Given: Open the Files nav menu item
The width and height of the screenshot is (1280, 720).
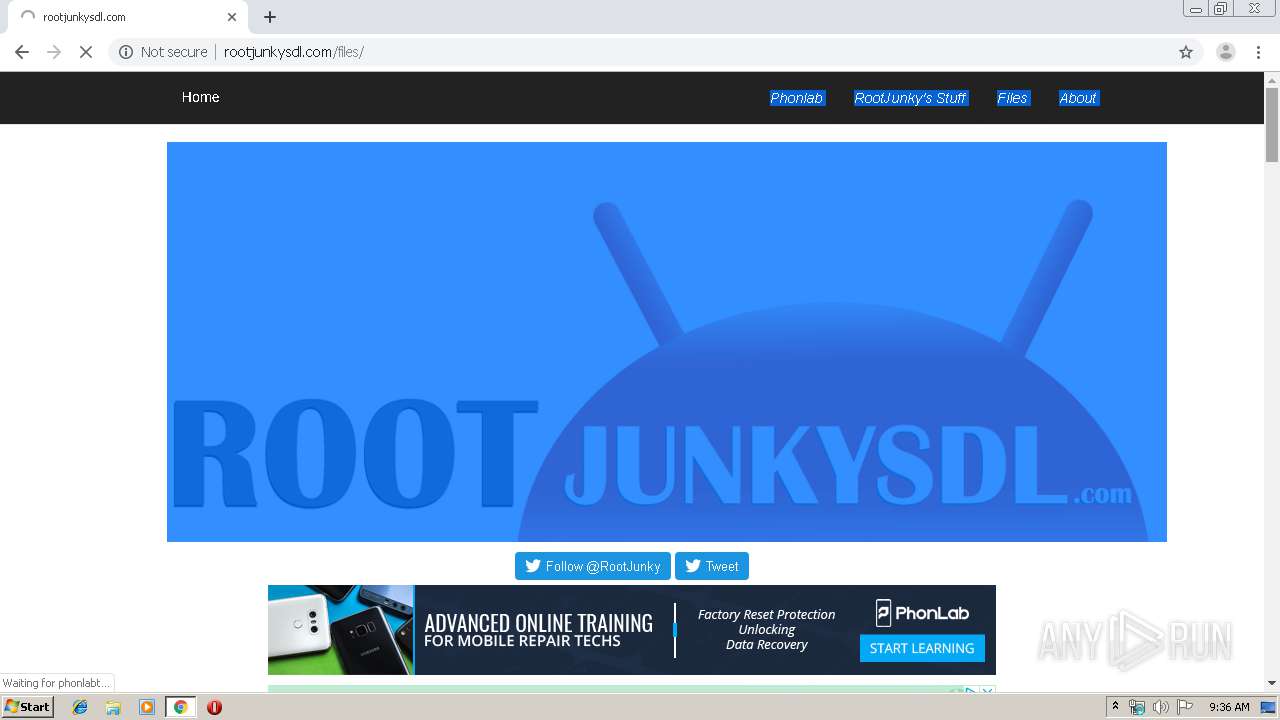Looking at the screenshot, I should (x=1012, y=98).
